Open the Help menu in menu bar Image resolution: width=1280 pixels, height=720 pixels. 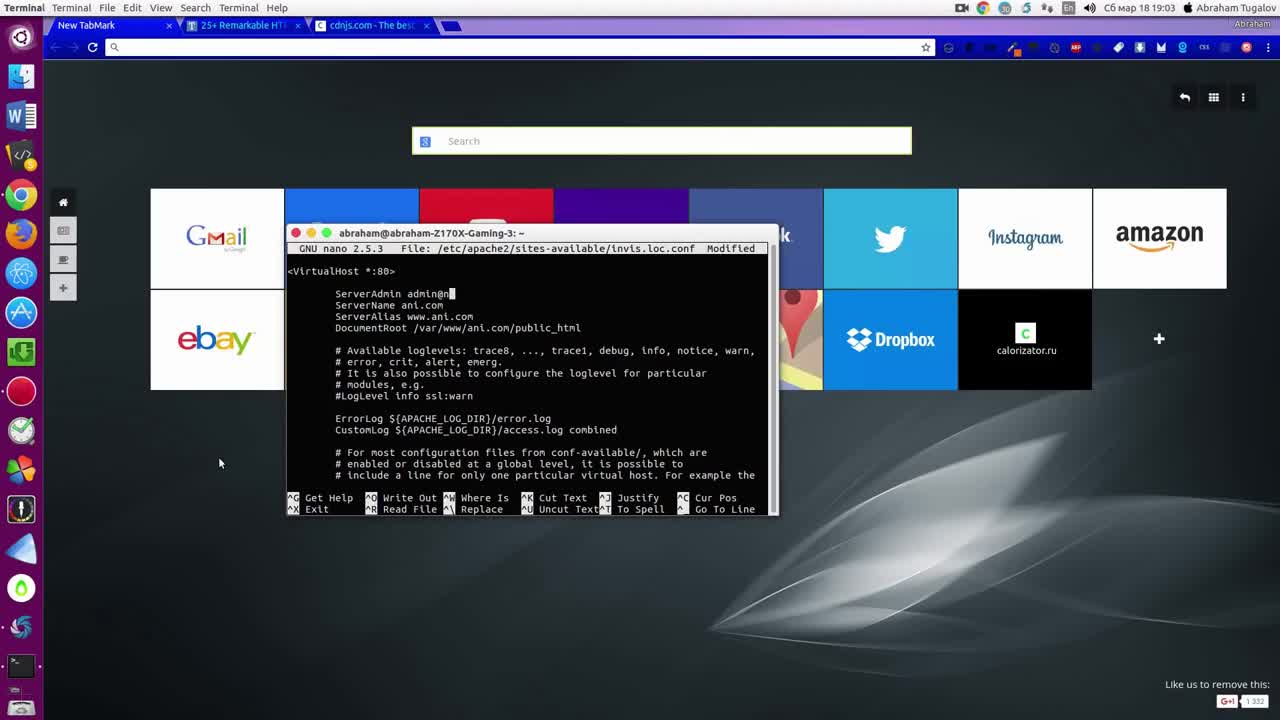click(x=277, y=8)
